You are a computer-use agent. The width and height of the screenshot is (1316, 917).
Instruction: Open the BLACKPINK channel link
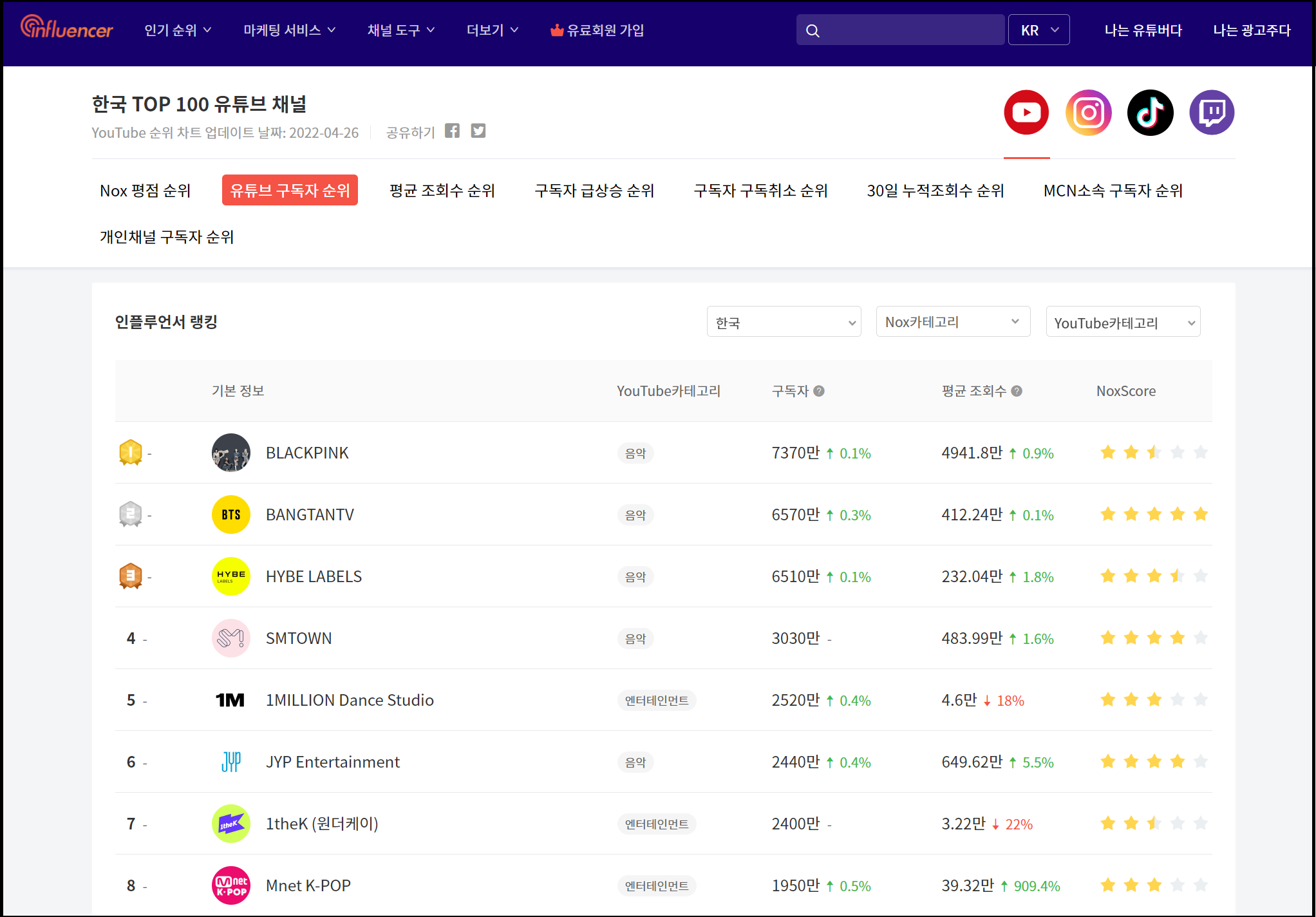tap(307, 453)
